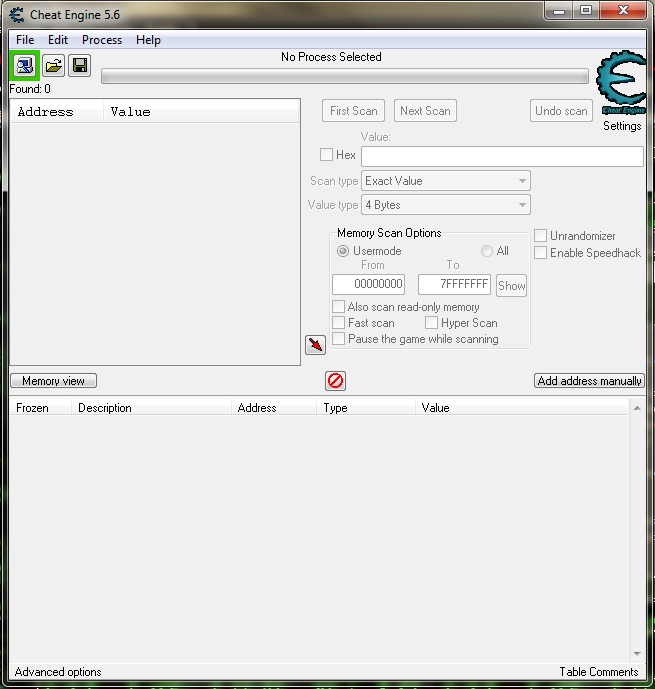Click the 'Found: 0' label

tap(30, 89)
